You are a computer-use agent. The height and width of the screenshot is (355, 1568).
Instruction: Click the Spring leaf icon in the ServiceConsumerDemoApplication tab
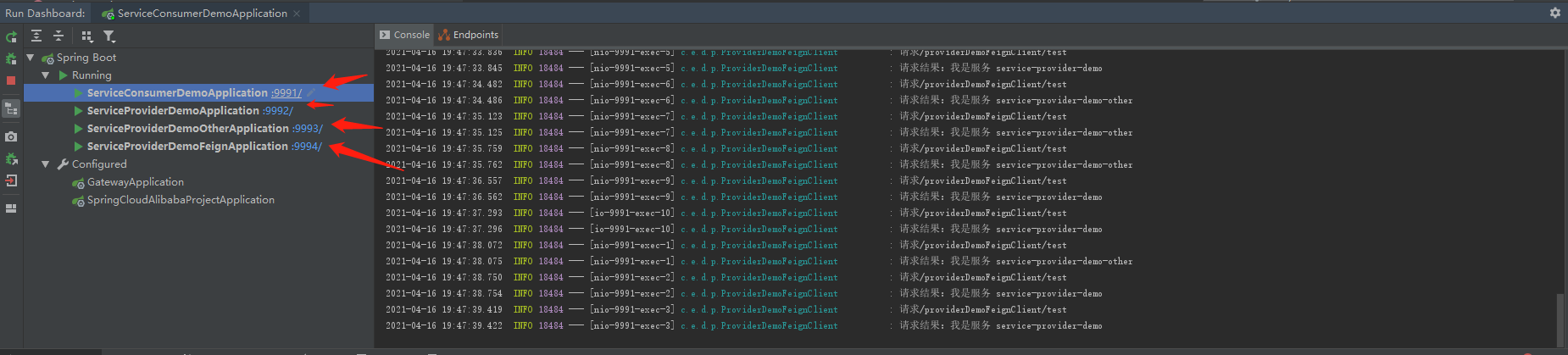click(108, 14)
